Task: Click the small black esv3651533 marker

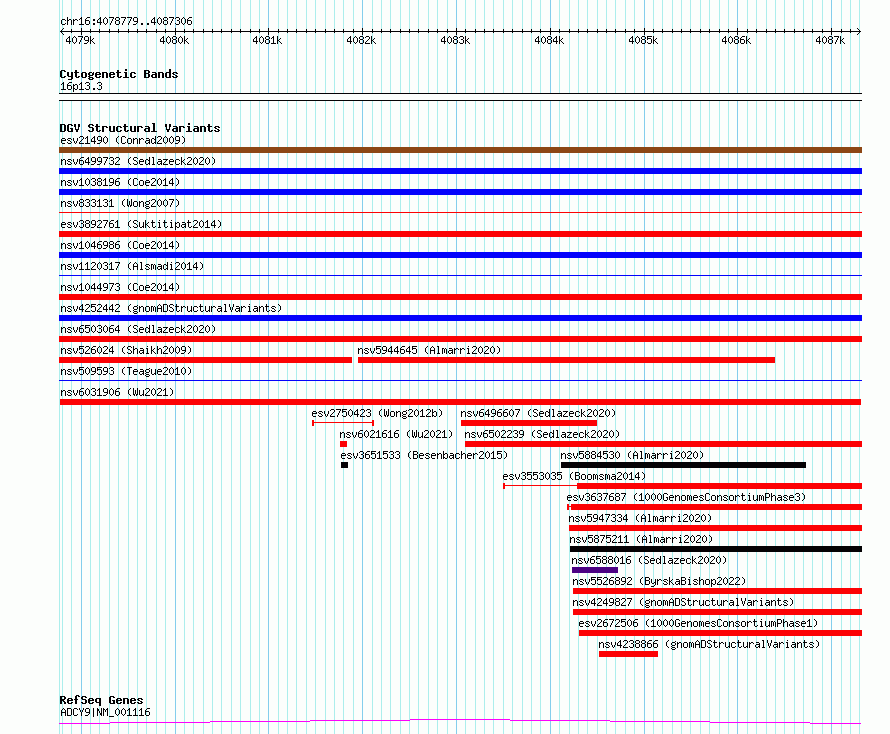Action: 345,465
